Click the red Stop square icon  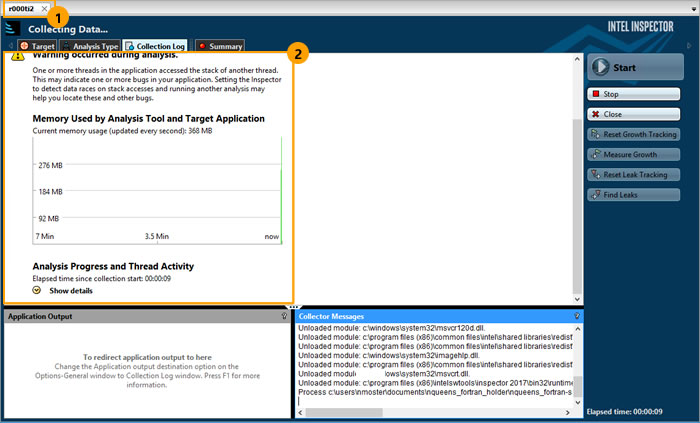point(596,94)
